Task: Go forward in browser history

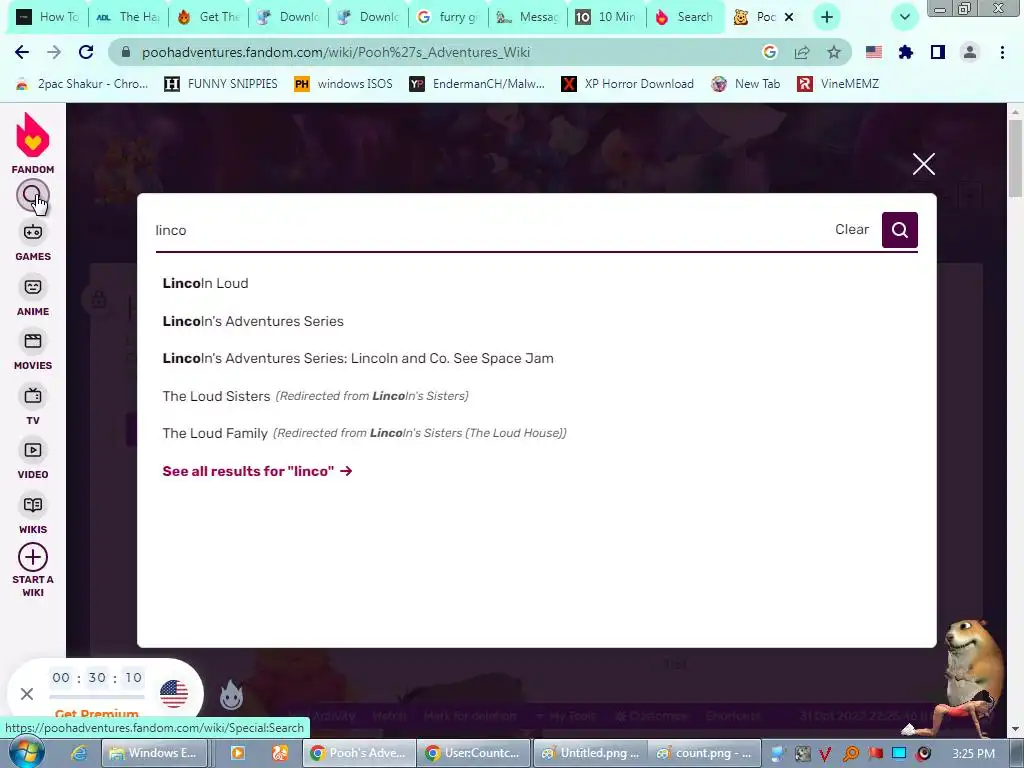Action: tap(54, 52)
